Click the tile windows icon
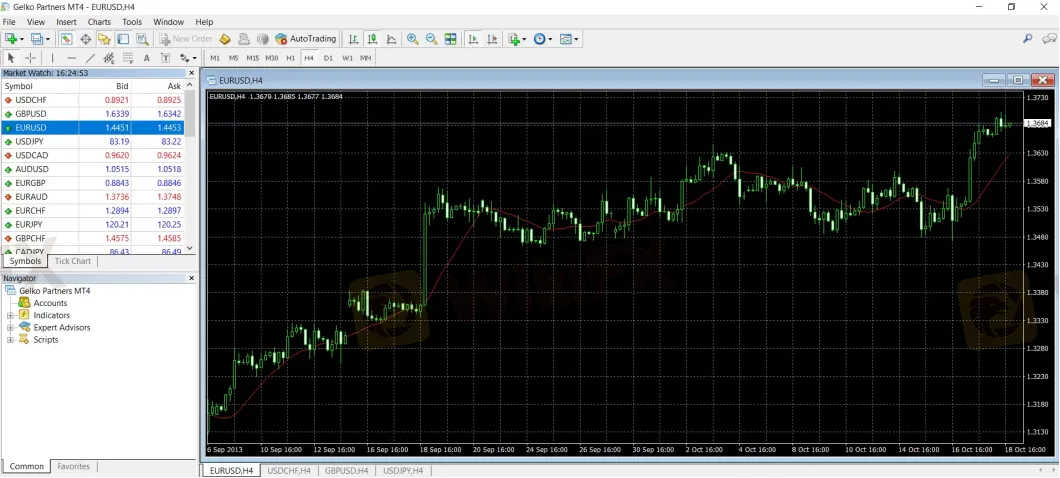1060x478 pixels. click(451, 39)
